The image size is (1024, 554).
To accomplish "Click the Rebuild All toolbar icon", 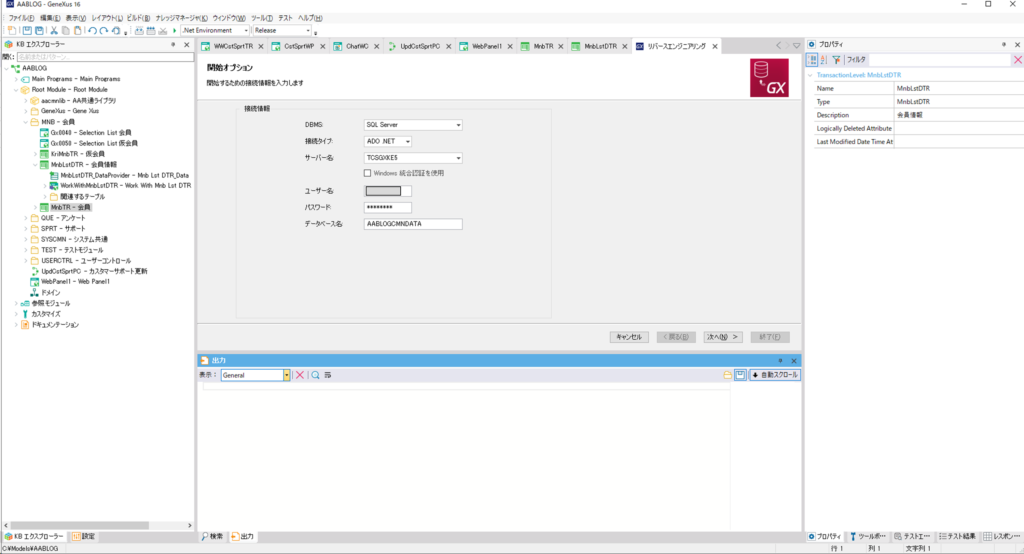I will 151,31.
